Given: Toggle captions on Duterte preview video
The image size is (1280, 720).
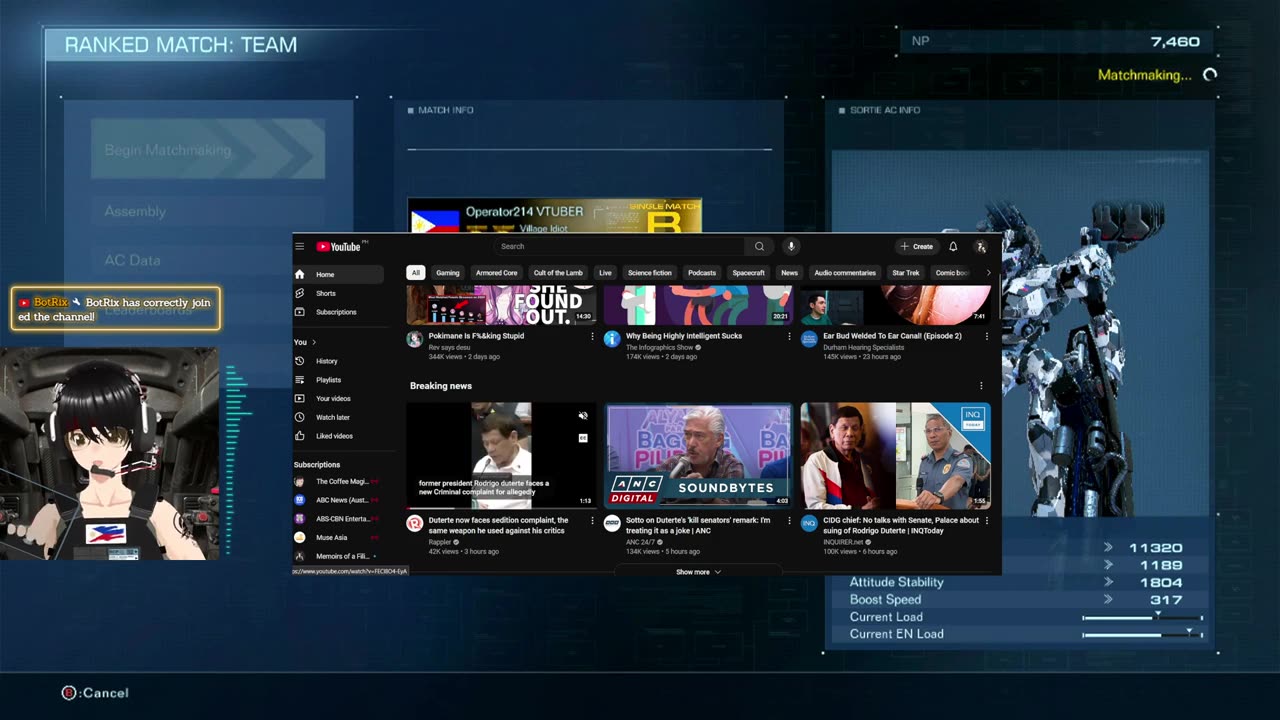Looking at the screenshot, I should coord(583,438).
